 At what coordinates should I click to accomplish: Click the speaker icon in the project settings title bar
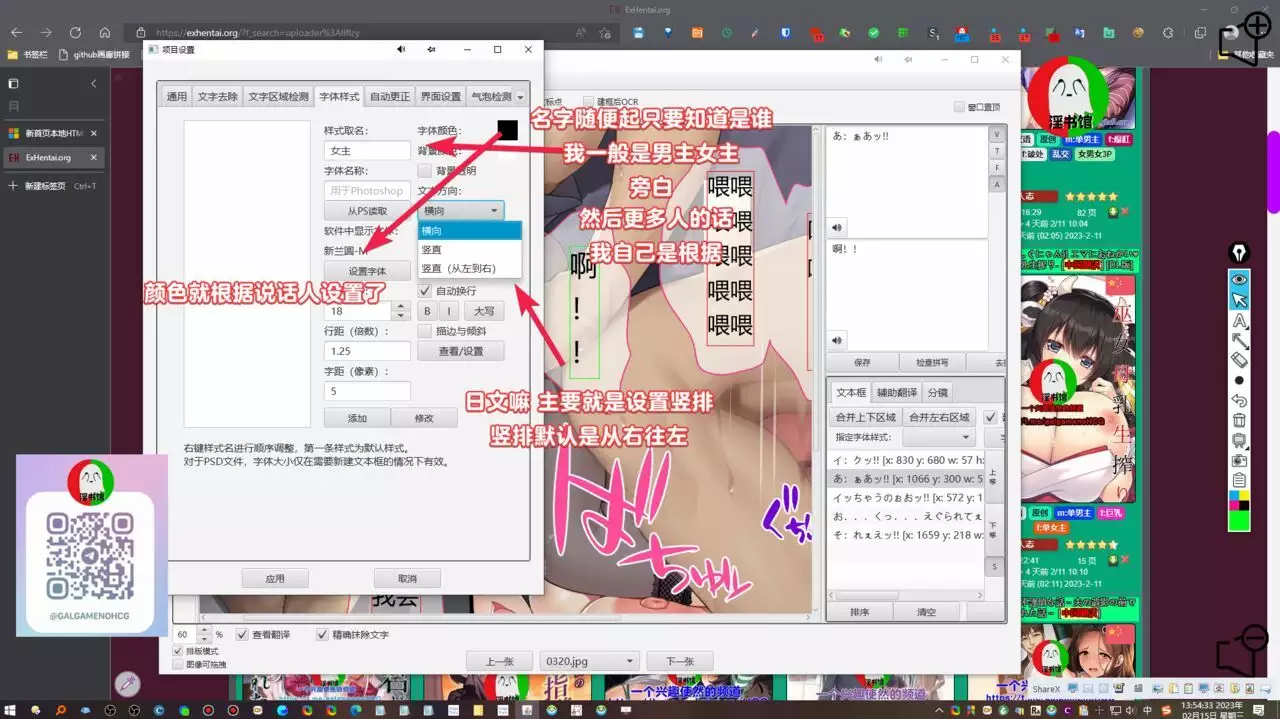point(401,49)
